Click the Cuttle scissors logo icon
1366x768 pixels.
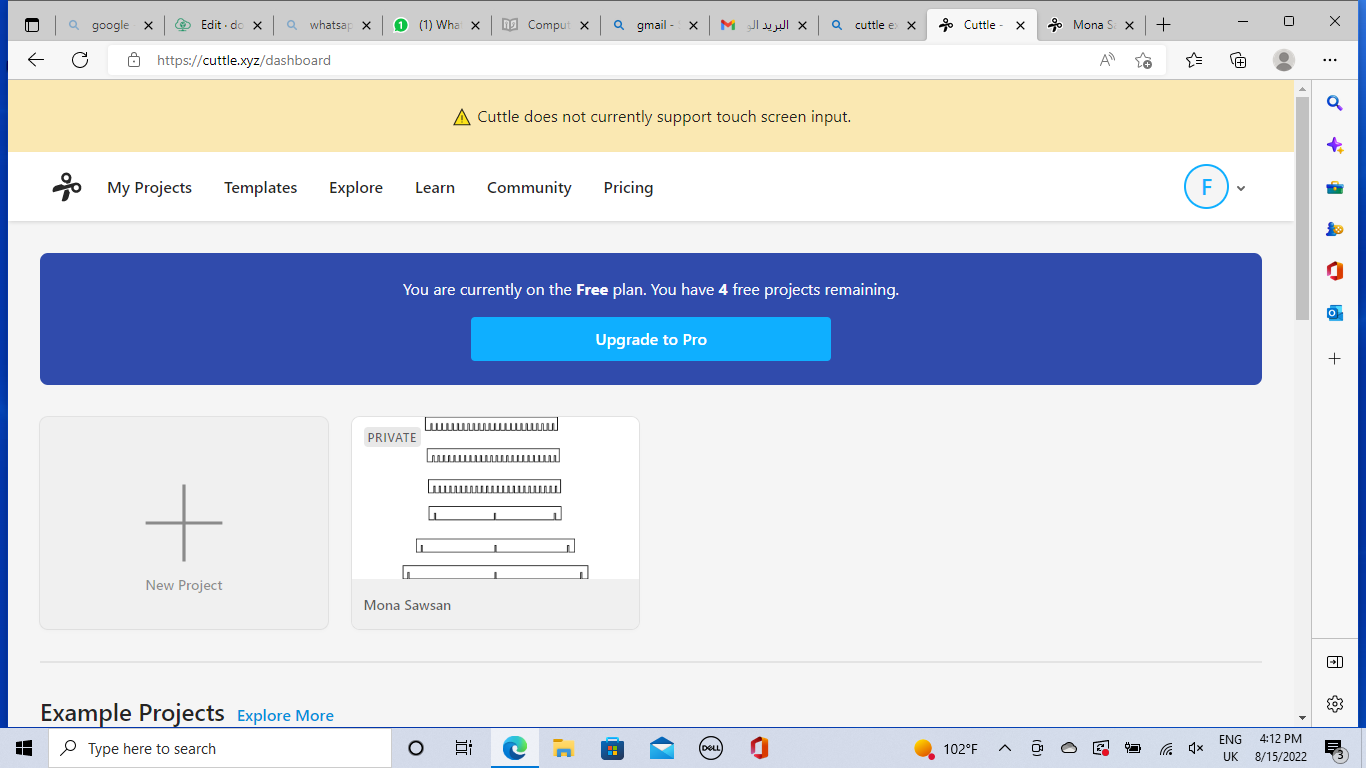[x=67, y=187]
